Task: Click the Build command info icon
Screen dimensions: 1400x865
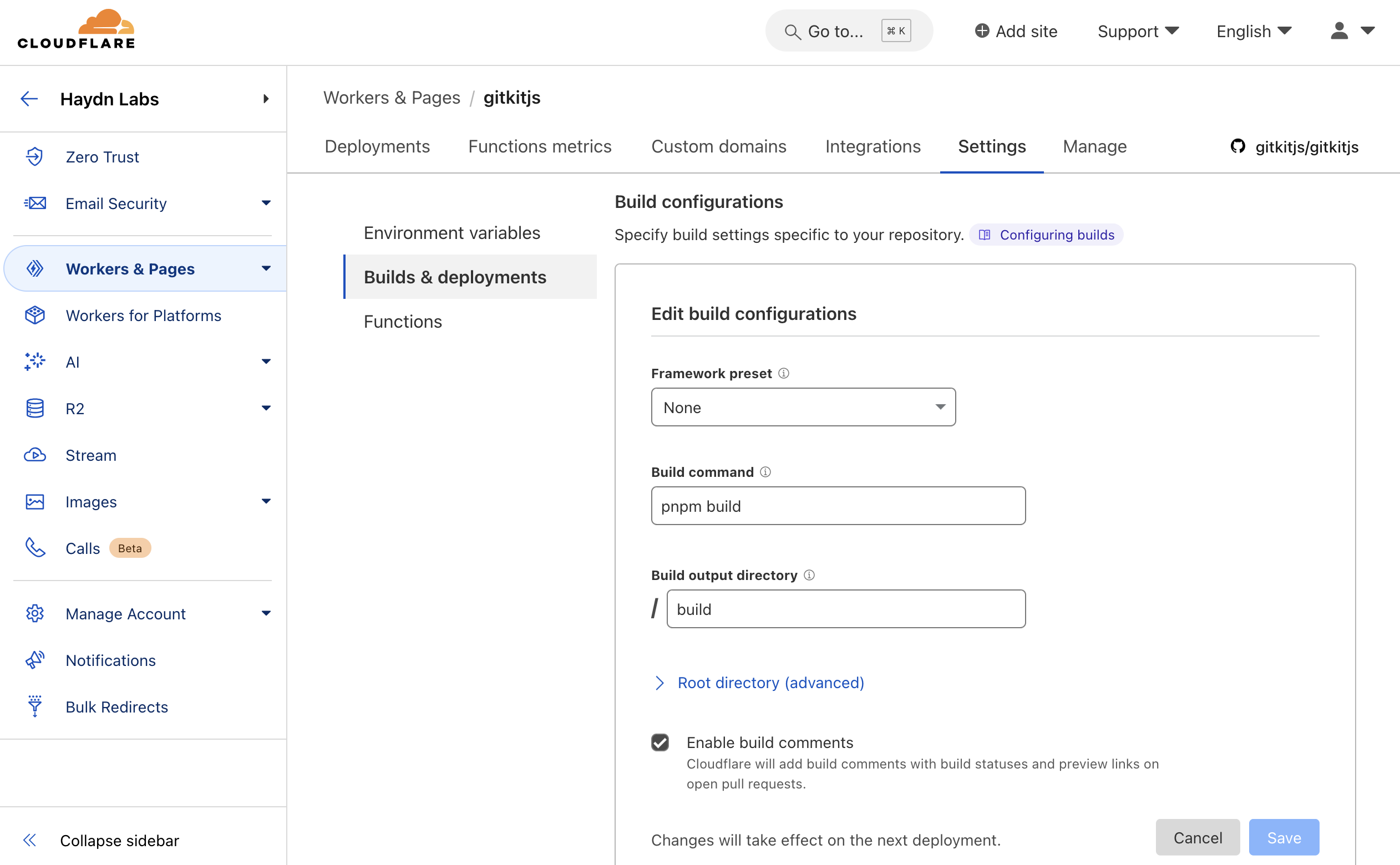Action: 765,471
